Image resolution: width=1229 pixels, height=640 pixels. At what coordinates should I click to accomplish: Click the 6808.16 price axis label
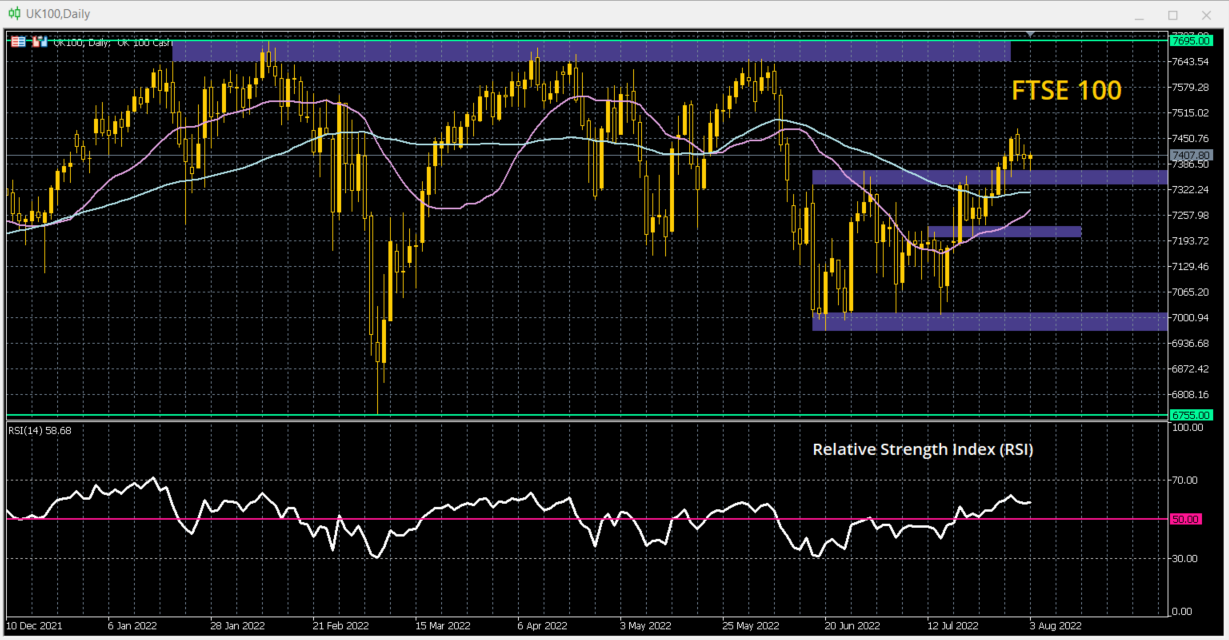click(1190, 395)
